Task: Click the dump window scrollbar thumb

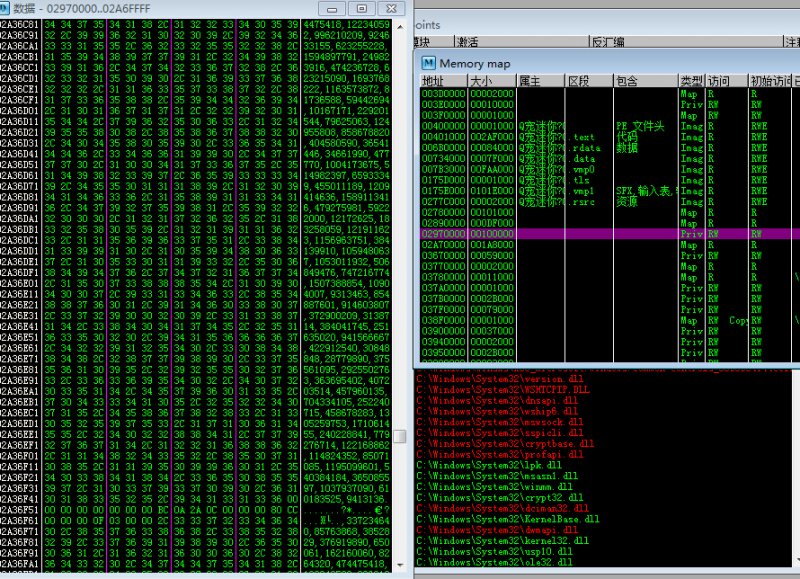Action: tap(400, 436)
